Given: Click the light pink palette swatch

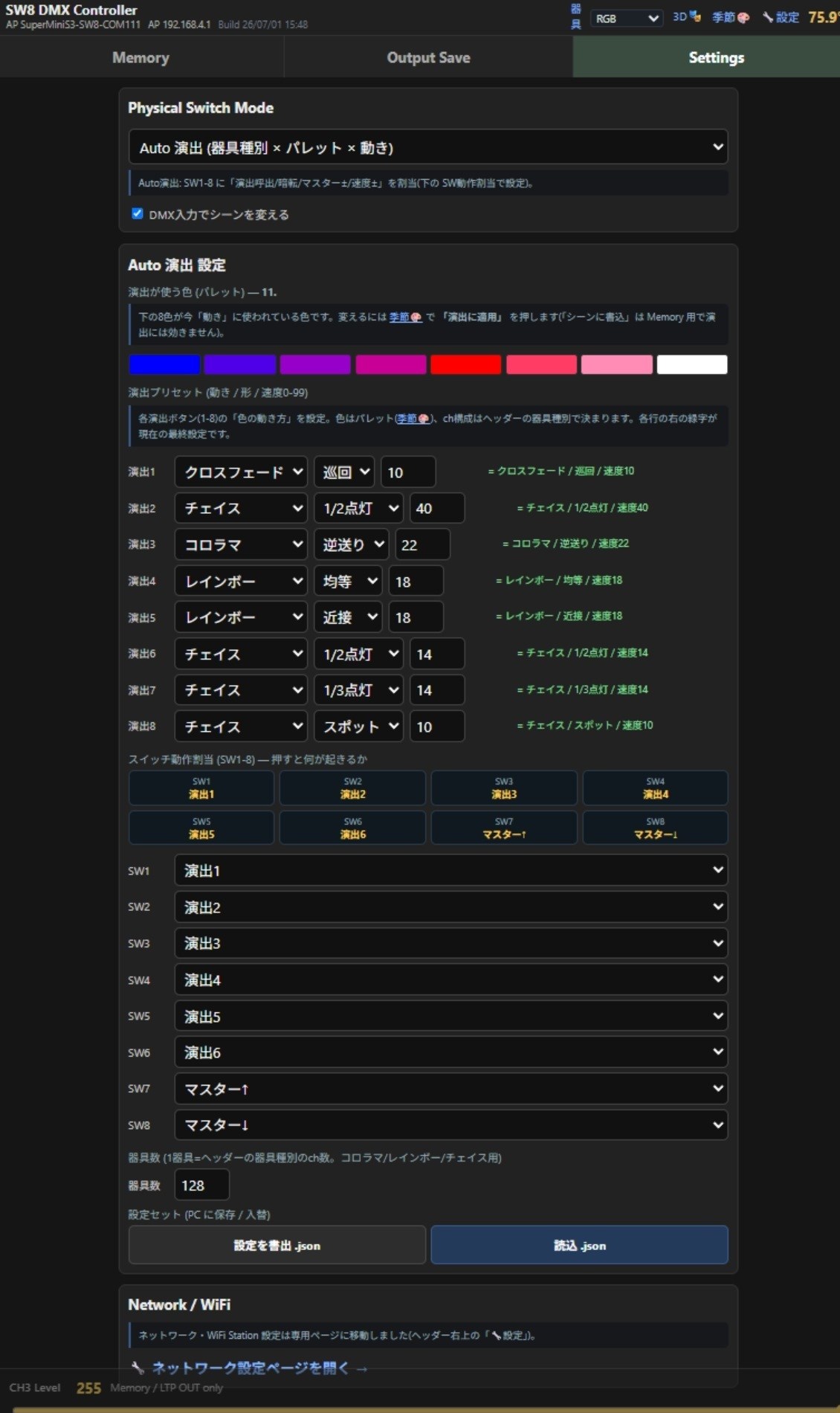Looking at the screenshot, I should click(x=616, y=364).
